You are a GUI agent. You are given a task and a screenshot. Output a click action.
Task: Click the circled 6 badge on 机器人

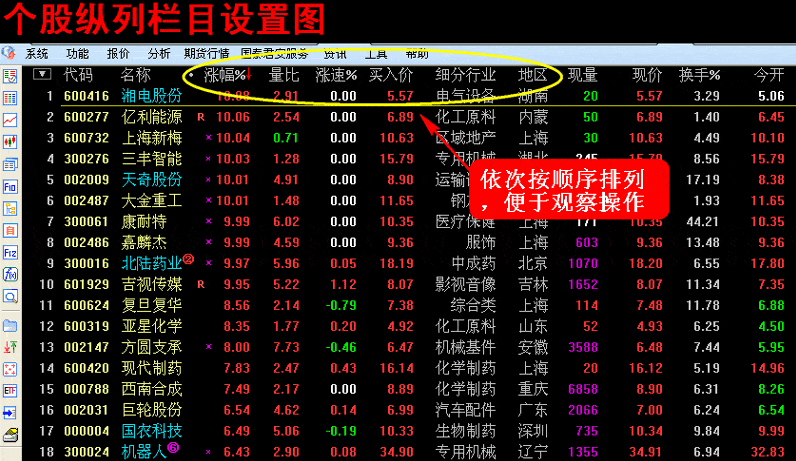(x=173, y=447)
